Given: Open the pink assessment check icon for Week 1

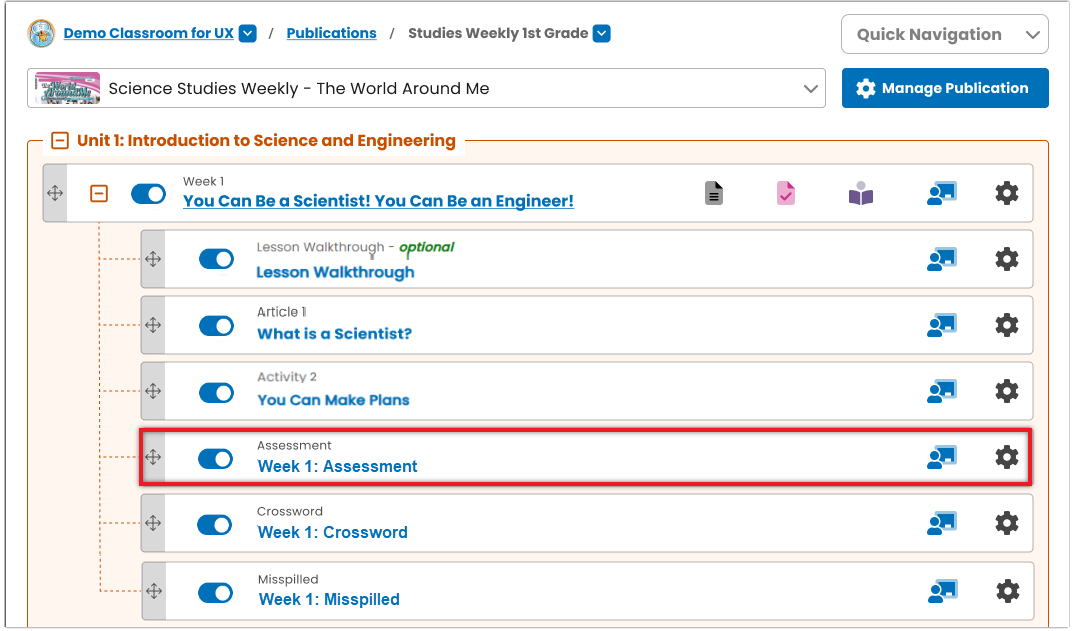Looking at the screenshot, I should pyautogui.click(x=786, y=194).
